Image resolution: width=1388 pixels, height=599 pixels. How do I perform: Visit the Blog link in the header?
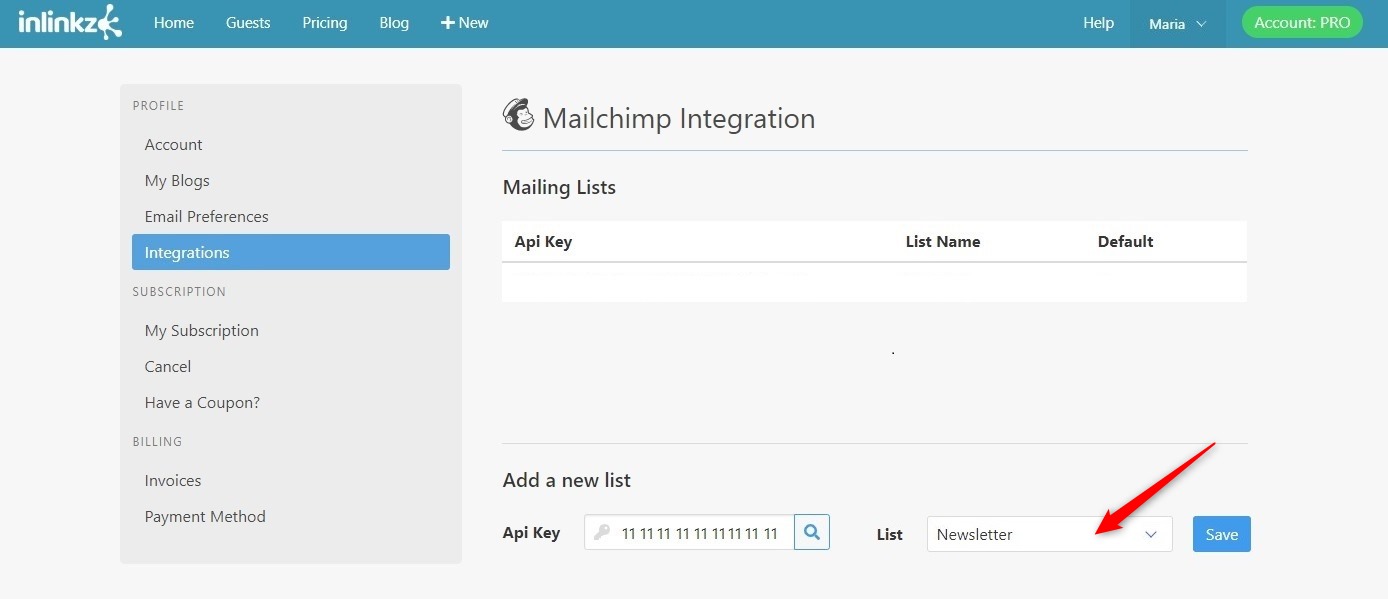point(394,23)
